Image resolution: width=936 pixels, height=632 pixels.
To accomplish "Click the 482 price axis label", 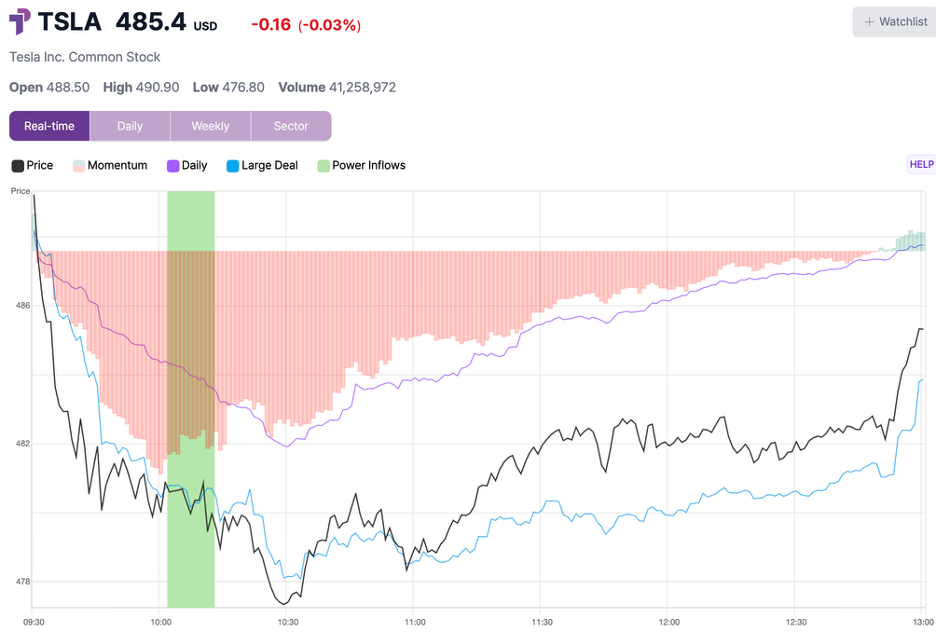I will (x=23, y=443).
